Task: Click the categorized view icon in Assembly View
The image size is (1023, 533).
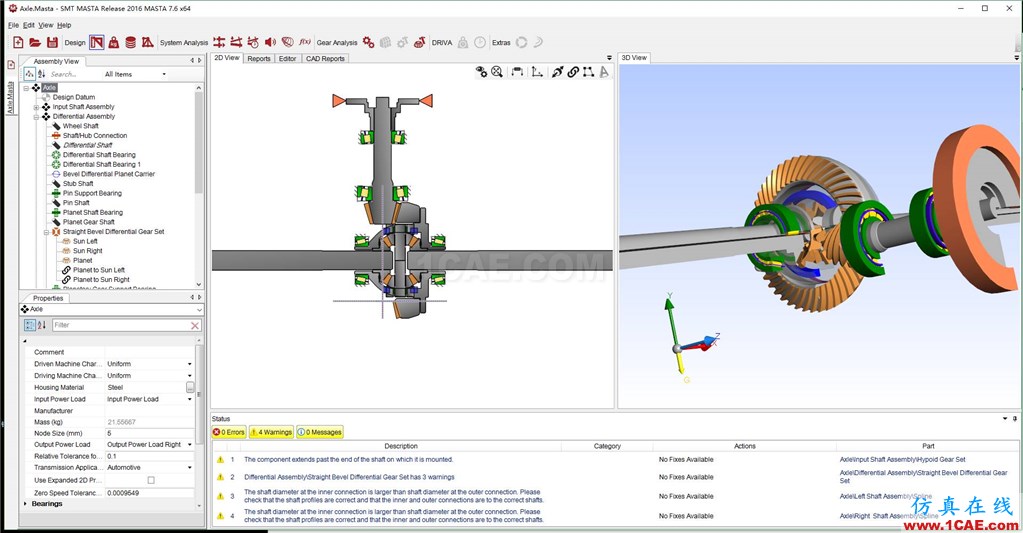Action: click(x=30, y=74)
